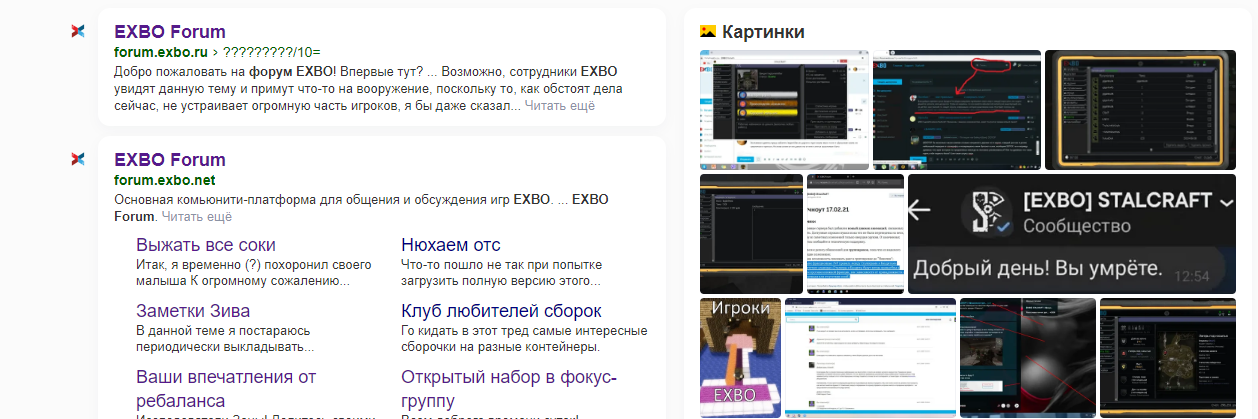Open the Игроки EXBO Minecraft-style thumbnail

[739, 357]
